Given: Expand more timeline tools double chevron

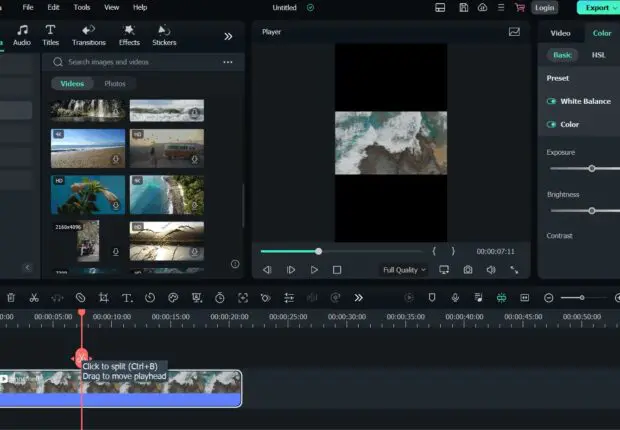Looking at the screenshot, I should point(358,297).
